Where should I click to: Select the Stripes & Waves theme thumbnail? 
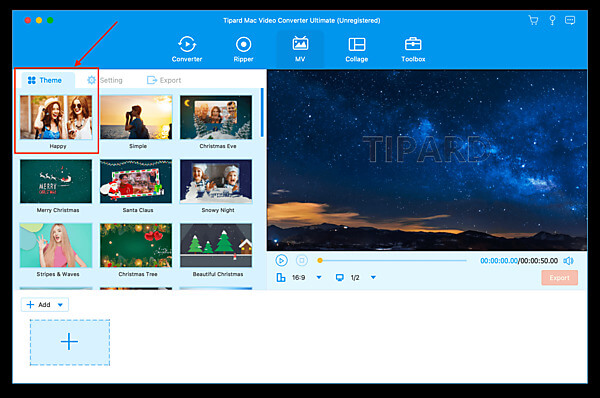(56, 245)
